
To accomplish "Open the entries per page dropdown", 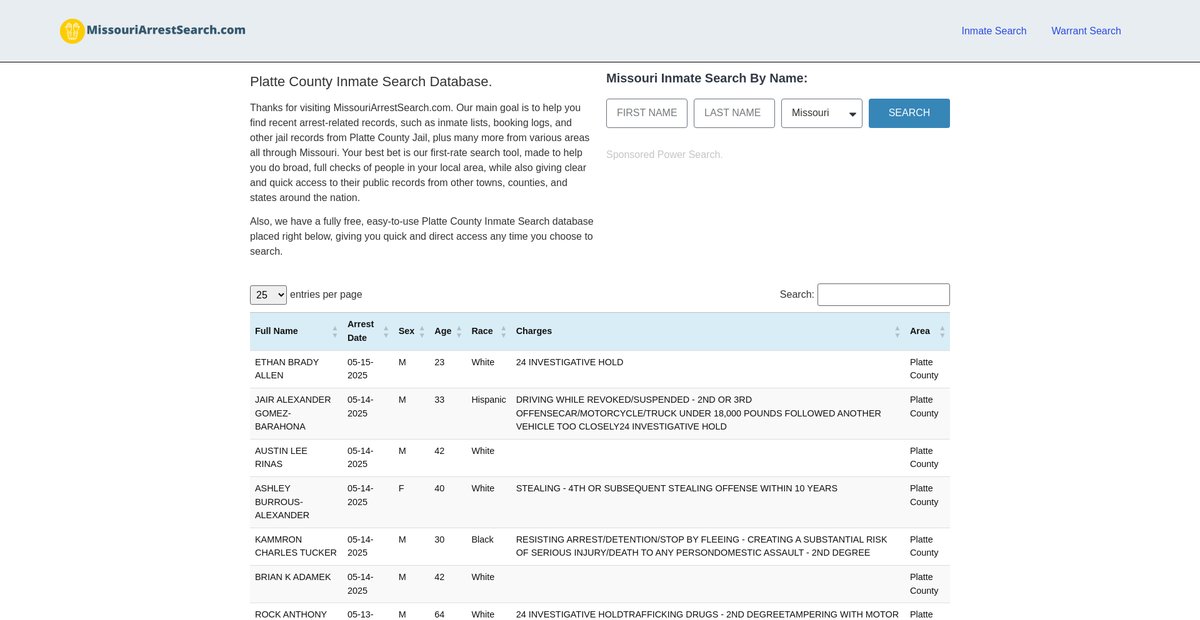I will 268,295.
